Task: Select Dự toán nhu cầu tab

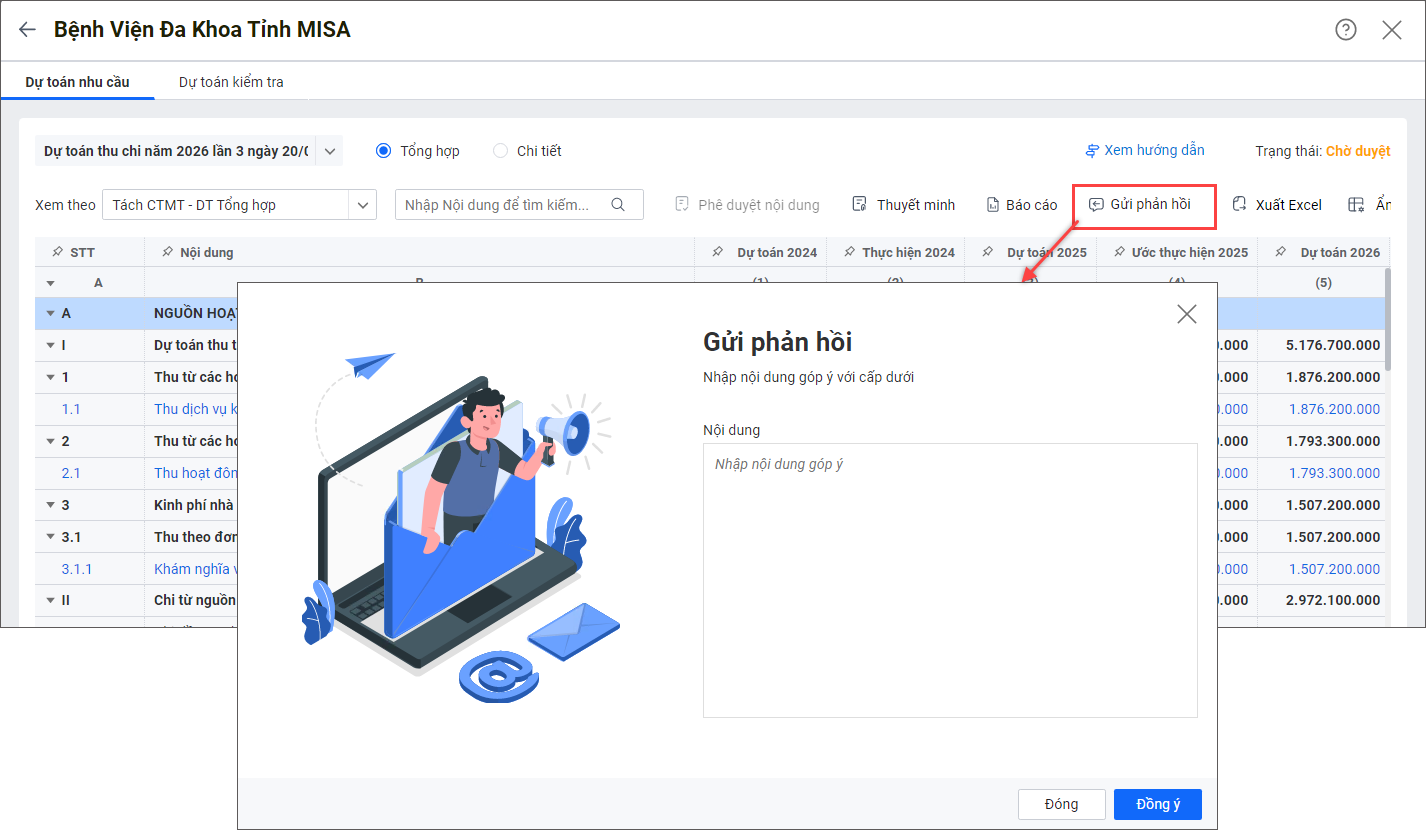Action: (x=77, y=82)
